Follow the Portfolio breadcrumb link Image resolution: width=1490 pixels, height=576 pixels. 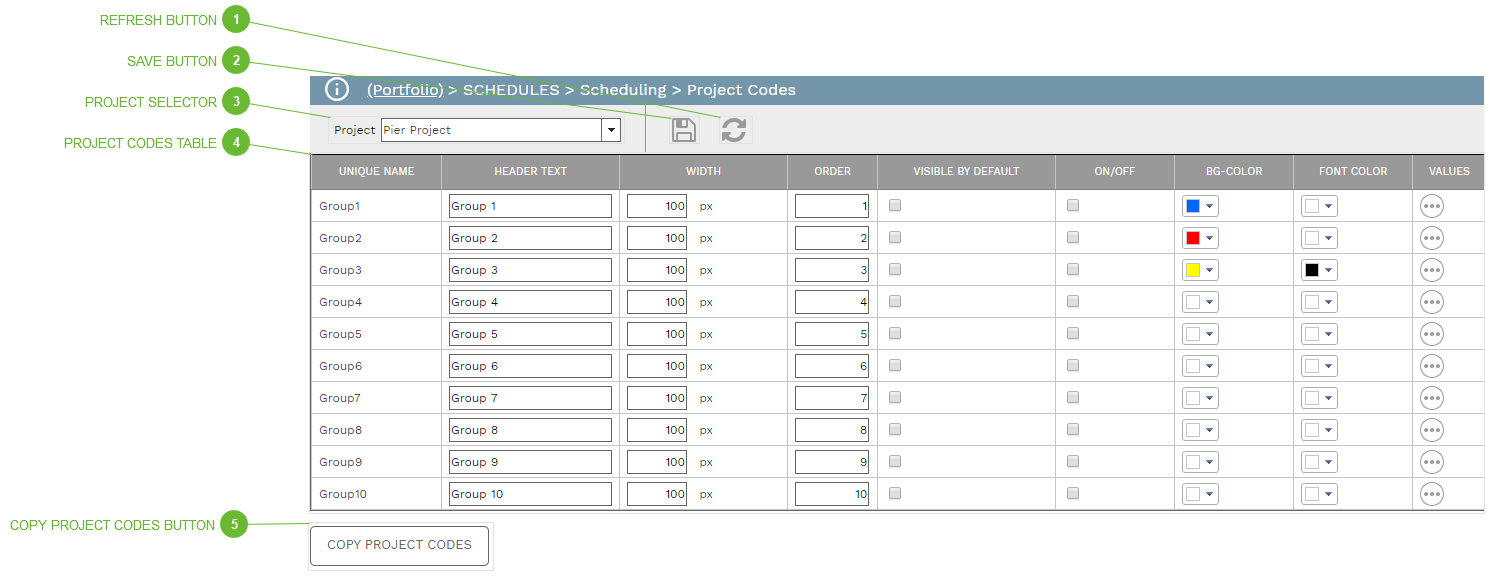click(x=405, y=90)
